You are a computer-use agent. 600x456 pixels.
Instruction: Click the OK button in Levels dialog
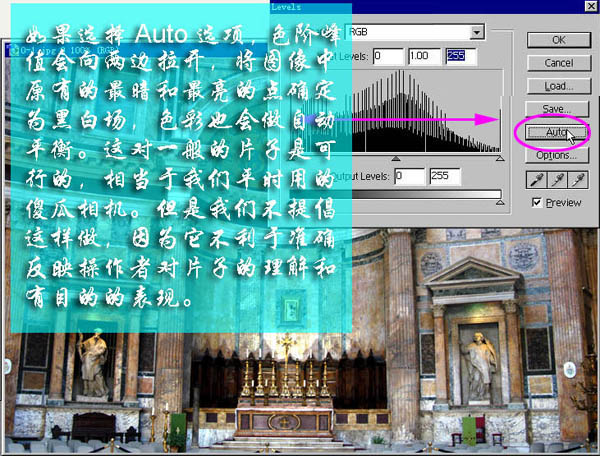click(559, 40)
